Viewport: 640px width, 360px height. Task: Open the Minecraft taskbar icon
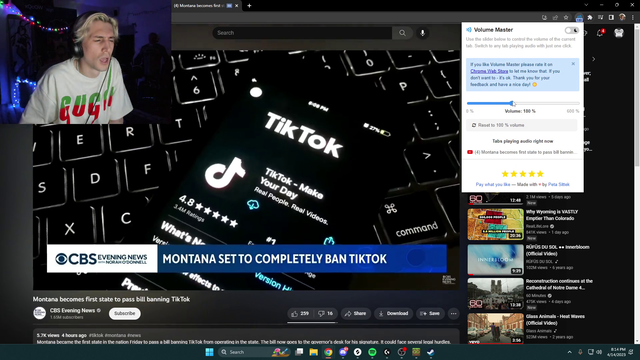point(416,352)
